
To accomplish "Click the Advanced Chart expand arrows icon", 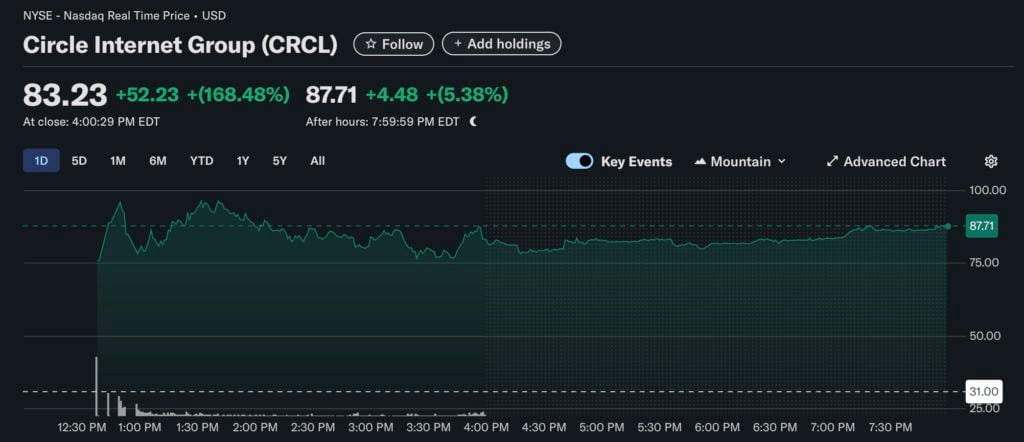I will pyautogui.click(x=832, y=161).
